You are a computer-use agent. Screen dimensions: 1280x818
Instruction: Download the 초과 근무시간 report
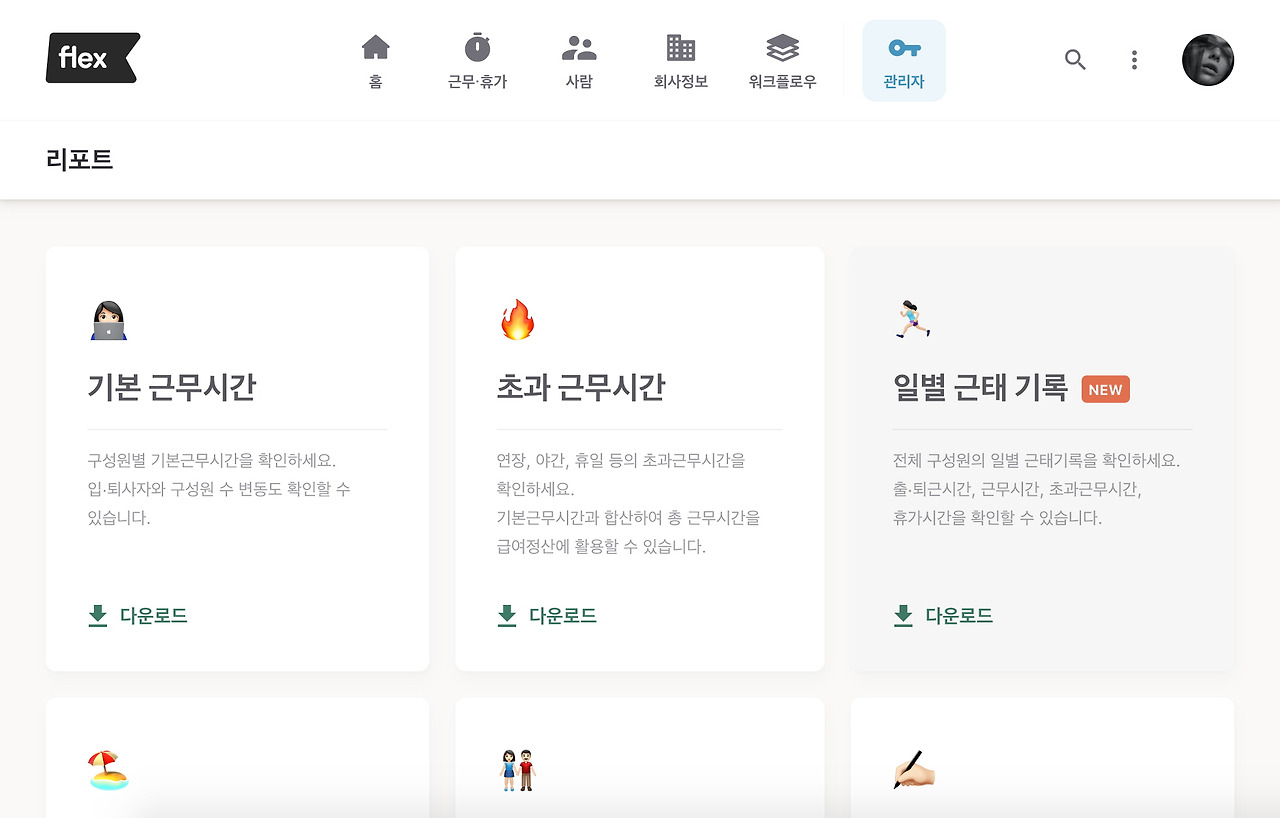point(547,615)
